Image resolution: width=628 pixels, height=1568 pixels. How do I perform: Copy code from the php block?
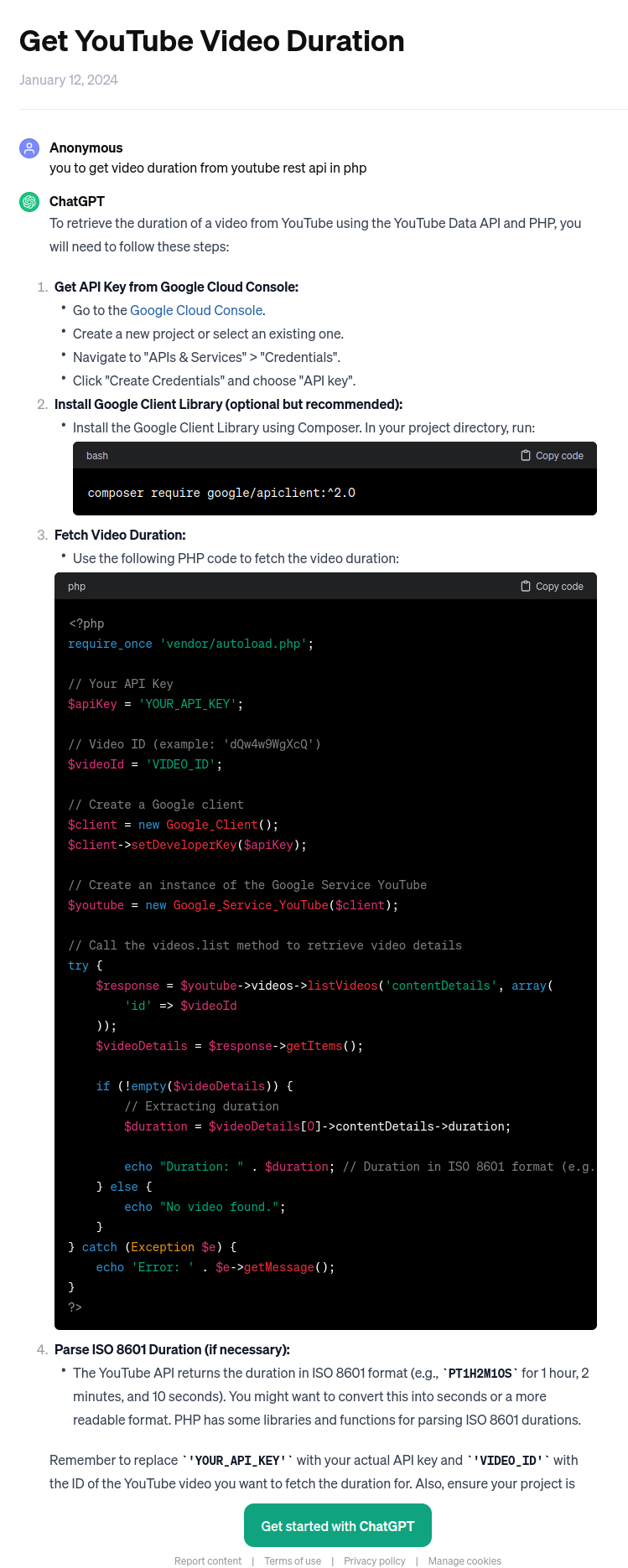pos(552,586)
